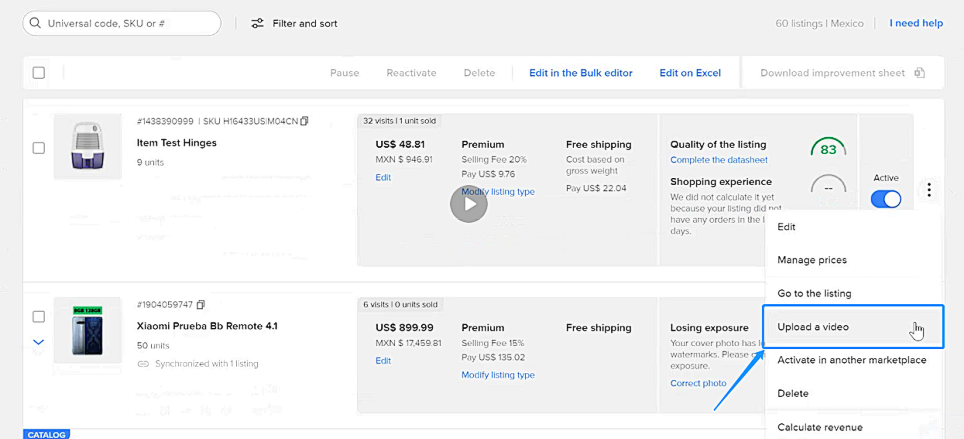
Task: Edit the US$ 899.99 price
Action: pyautogui.click(x=383, y=360)
